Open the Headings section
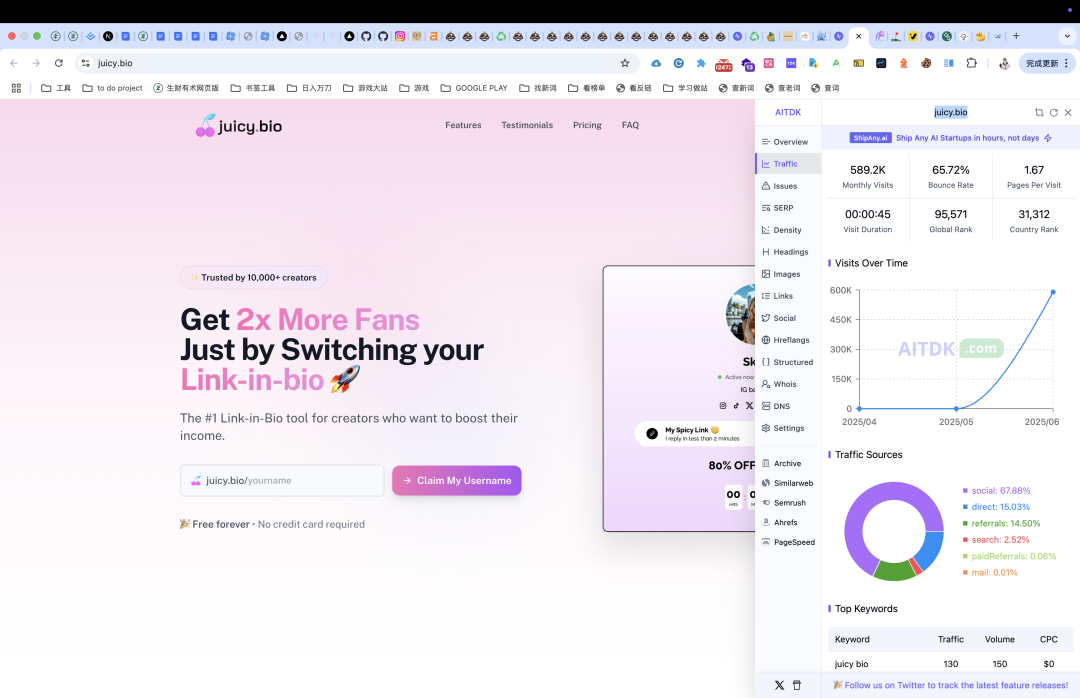Screen dimensions: 1080x698 (x=785, y=252)
